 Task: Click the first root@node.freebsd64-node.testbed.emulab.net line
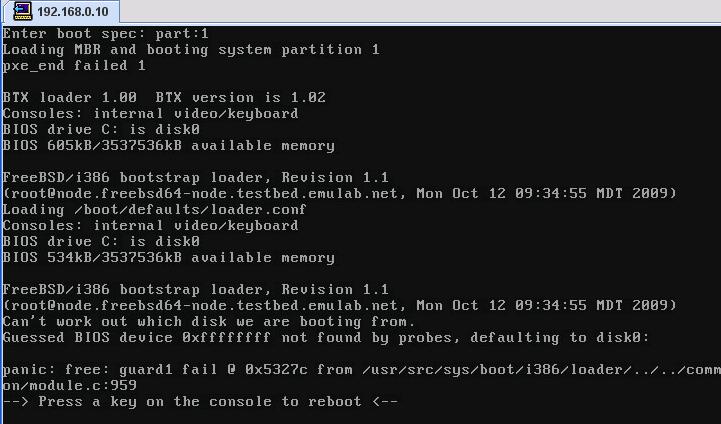pos(339,193)
